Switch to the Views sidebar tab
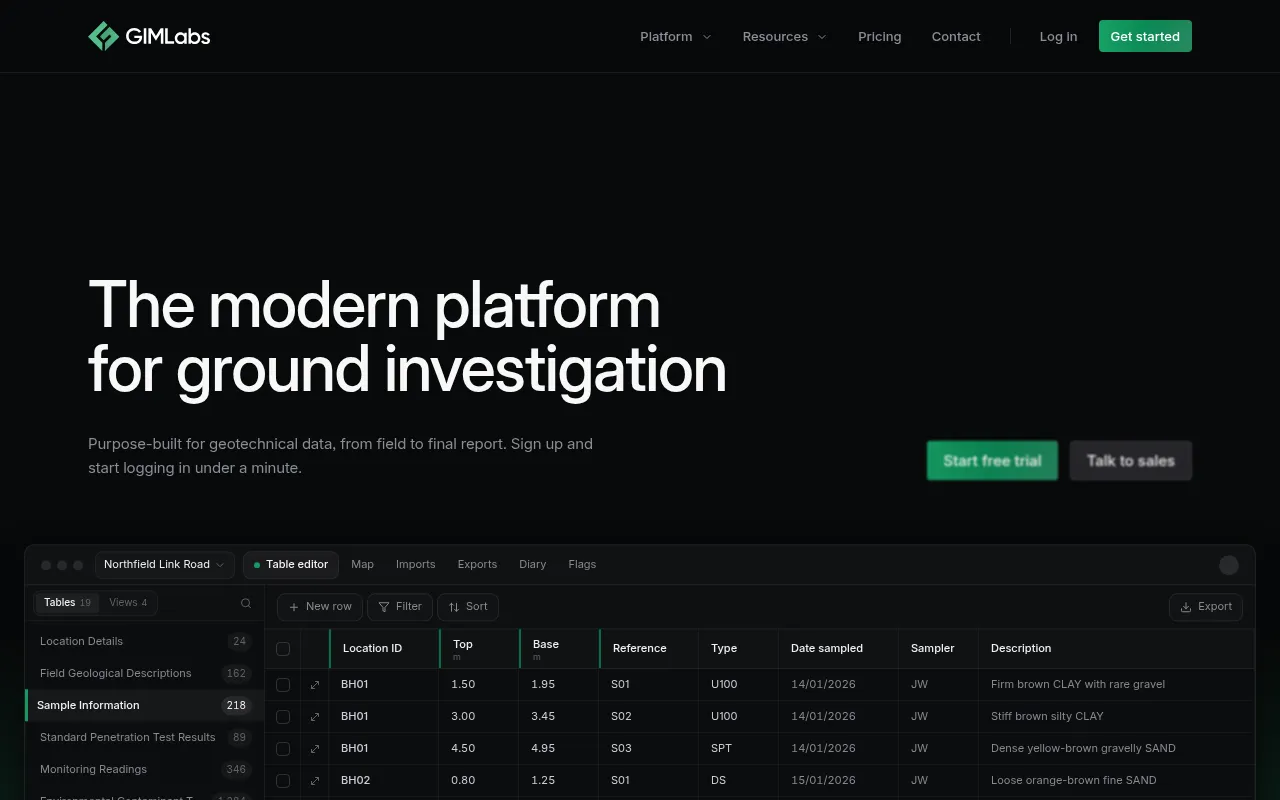The image size is (1280, 800). click(x=128, y=603)
